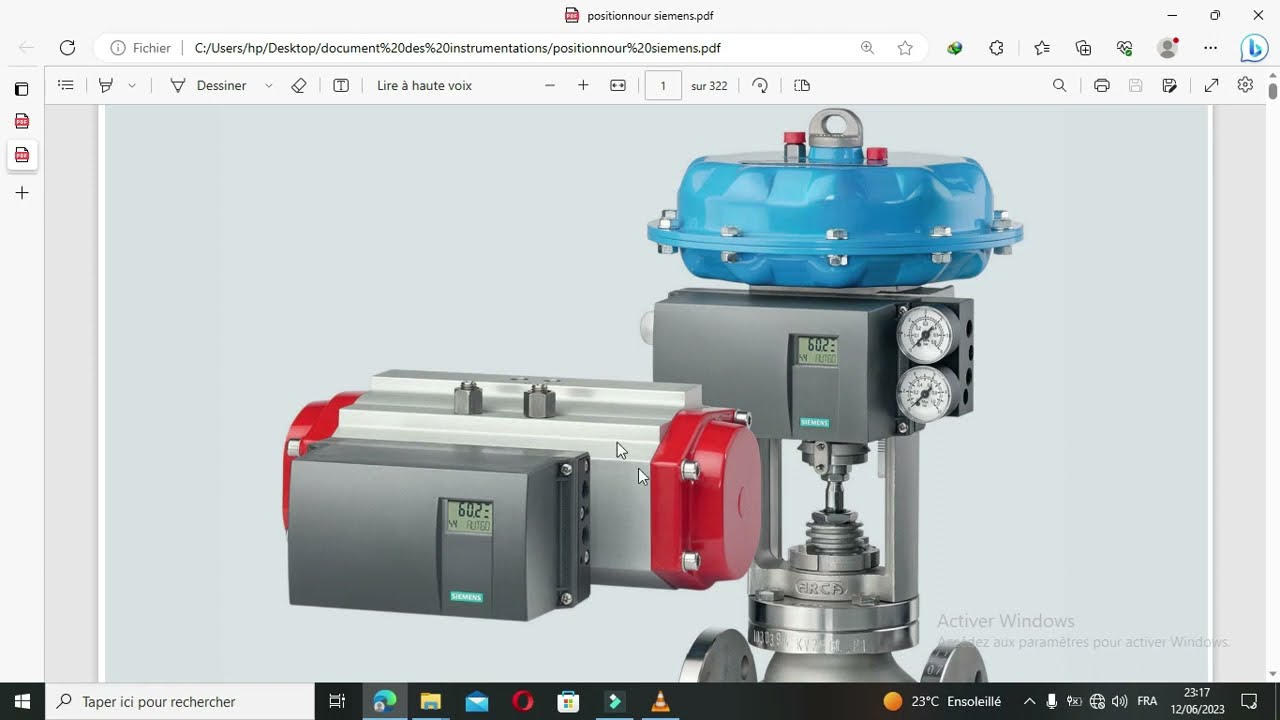
Task: Select the active second PDF vertical tab
Action: pyautogui.click(x=21, y=155)
